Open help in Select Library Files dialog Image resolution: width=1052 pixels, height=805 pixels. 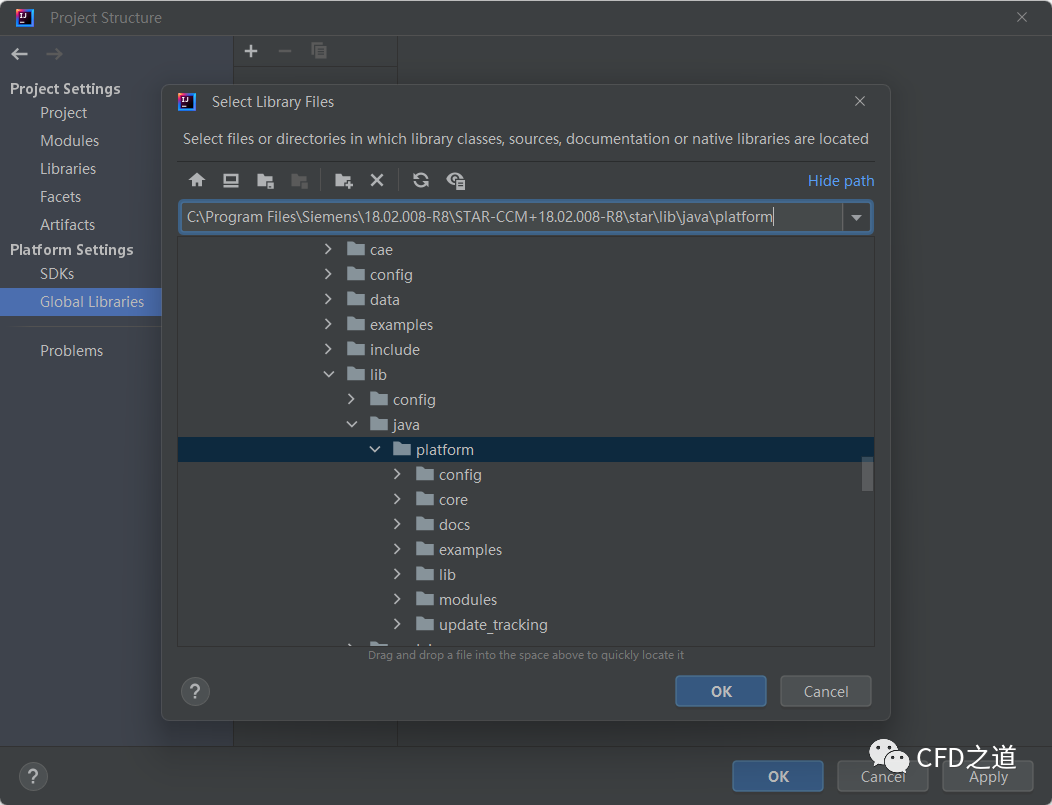[x=195, y=691]
